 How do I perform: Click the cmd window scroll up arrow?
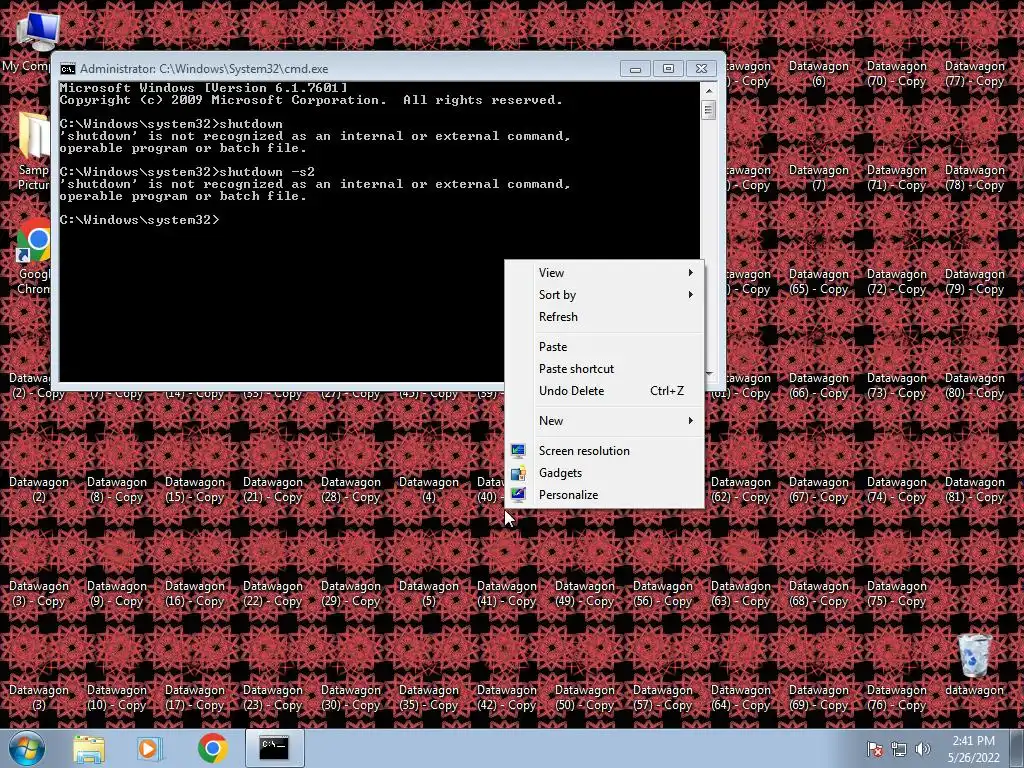[x=709, y=90]
